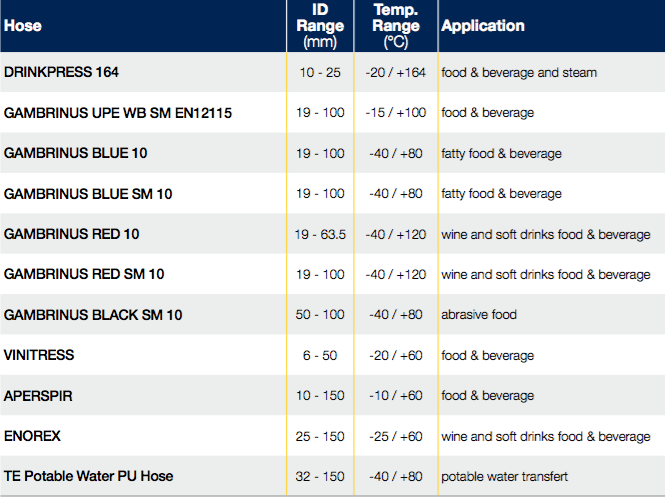The height and width of the screenshot is (498, 665).
Task: Select the potable water transfert application cell
Action: tap(502, 477)
